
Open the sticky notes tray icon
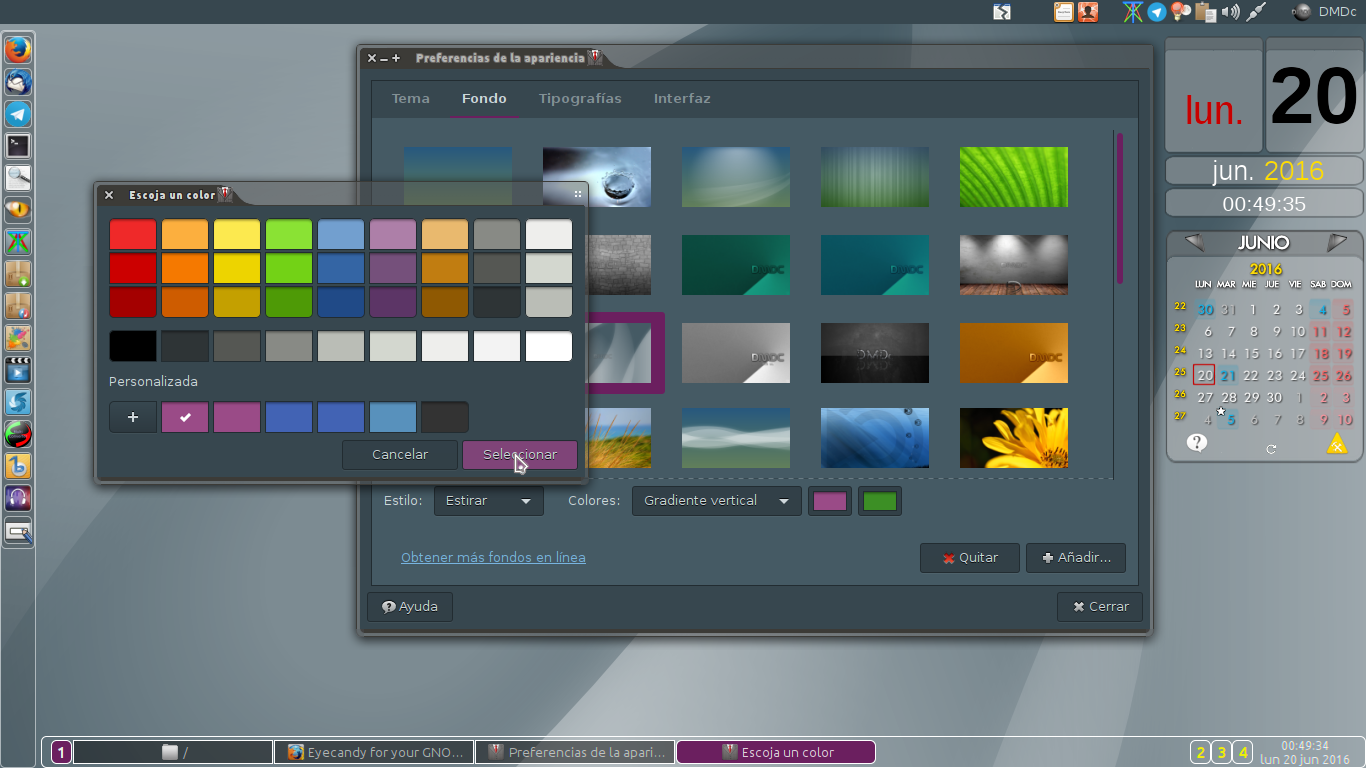(x=1064, y=12)
